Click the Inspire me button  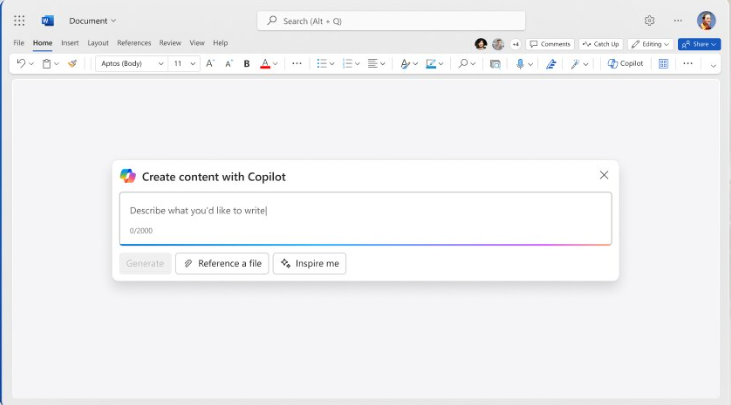pyautogui.click(x=310, y=263)
